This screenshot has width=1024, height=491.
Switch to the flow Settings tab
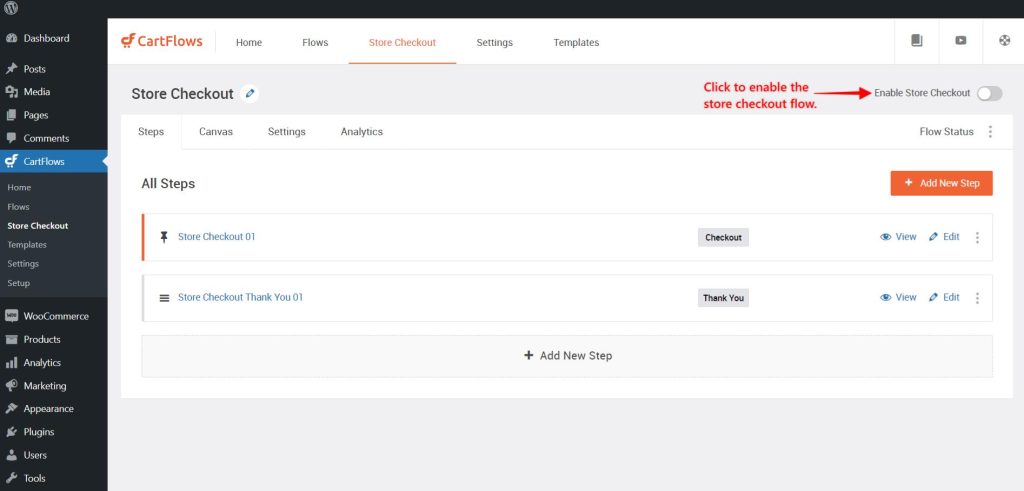[x=287, y=132]
